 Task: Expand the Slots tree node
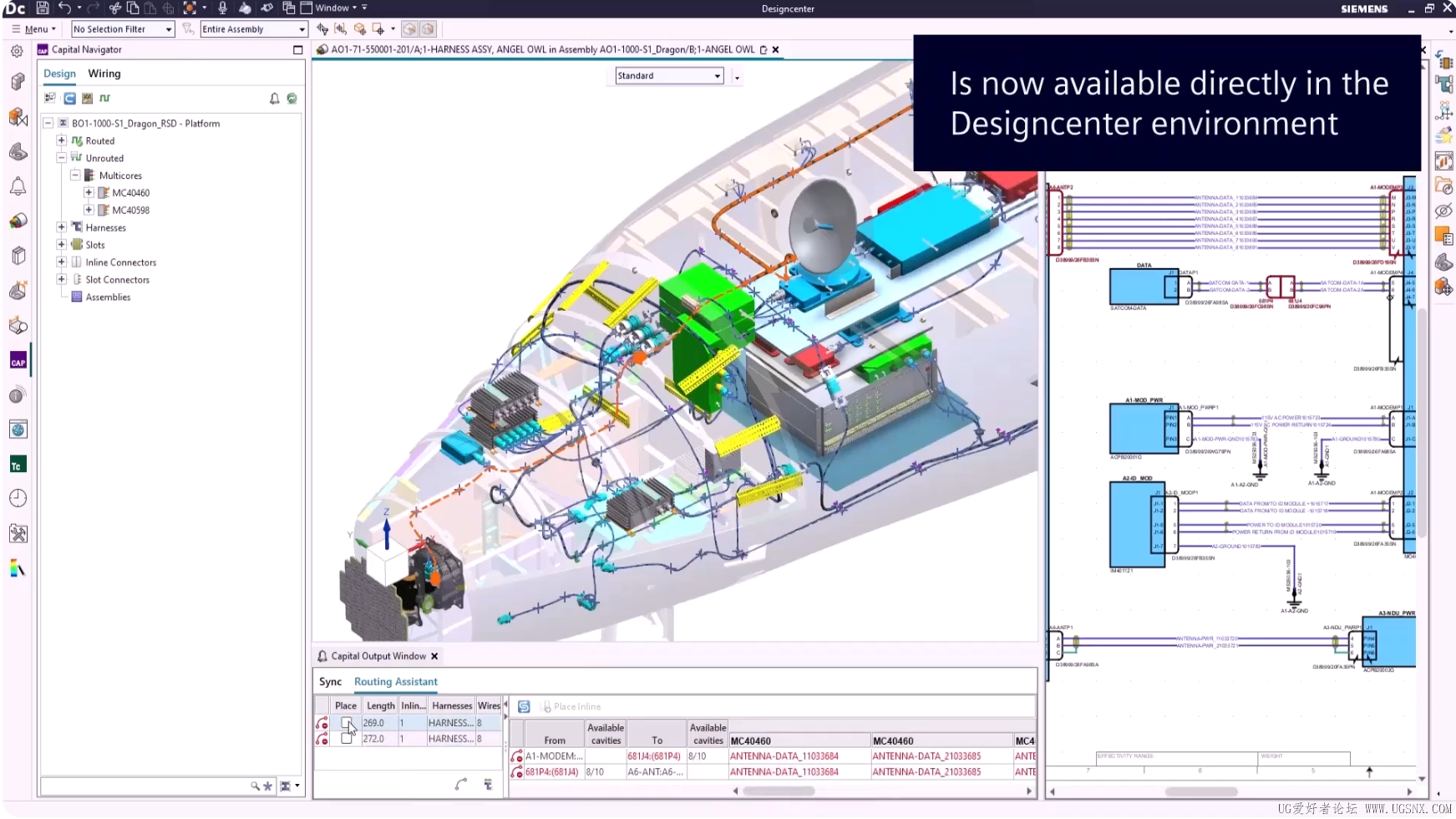click(x=61, y=245)
